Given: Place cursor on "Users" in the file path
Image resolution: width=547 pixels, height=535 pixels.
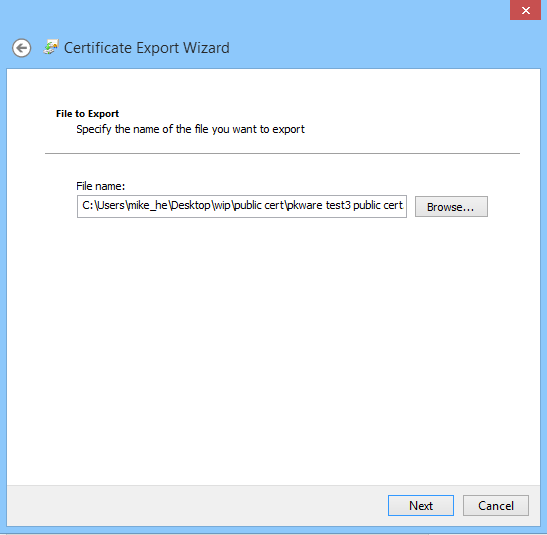Looking at the screenshot, I should (111, 205).
